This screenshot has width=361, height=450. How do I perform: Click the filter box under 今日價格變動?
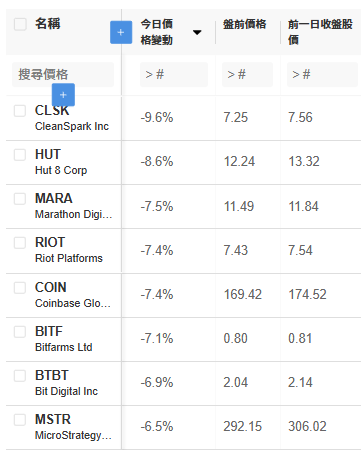click(174, 74)
